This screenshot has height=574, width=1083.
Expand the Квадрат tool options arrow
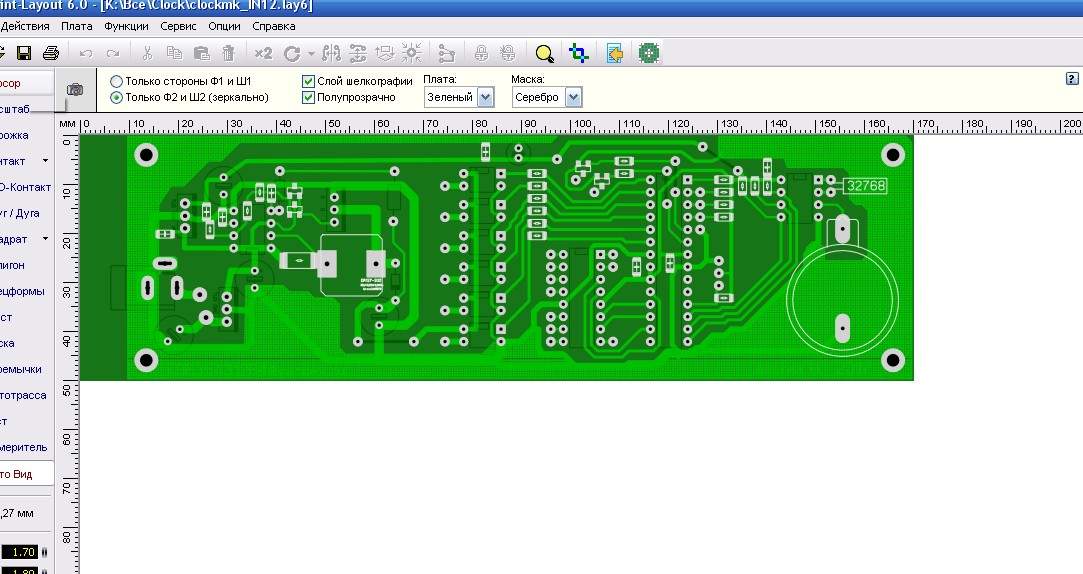tap(46, 239)
